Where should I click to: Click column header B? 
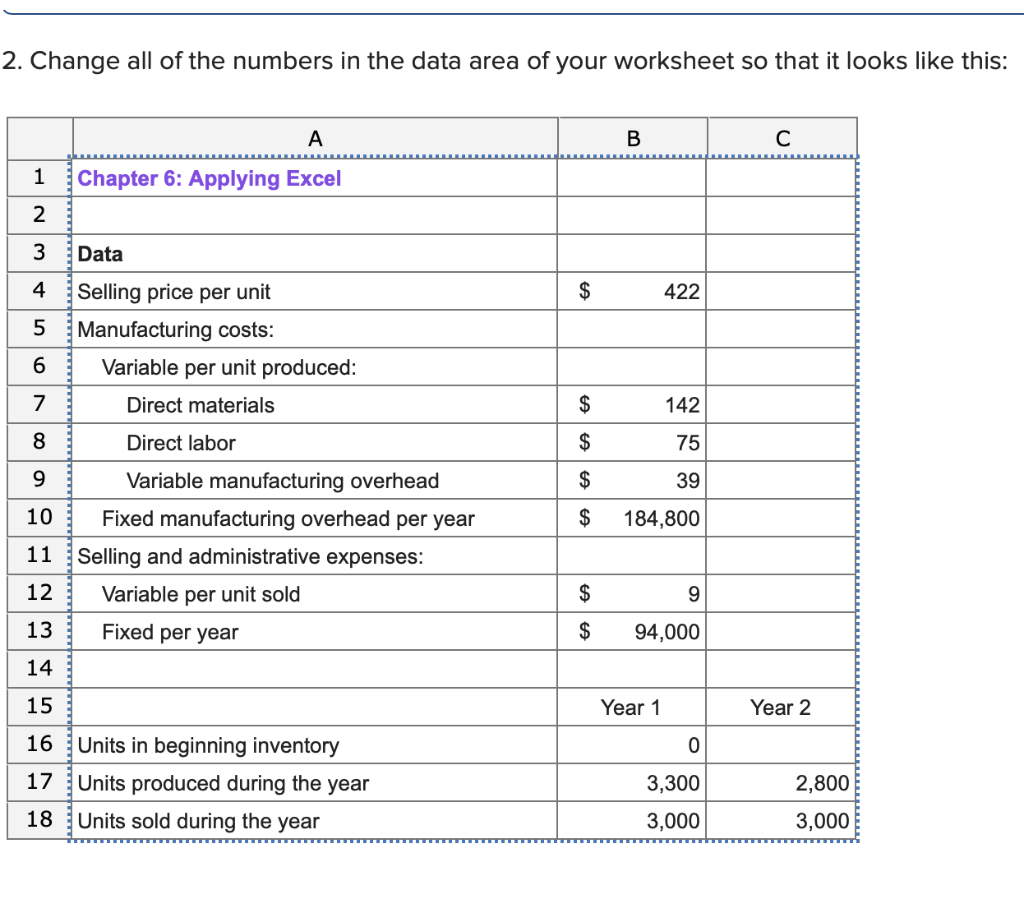coord(632,137)
